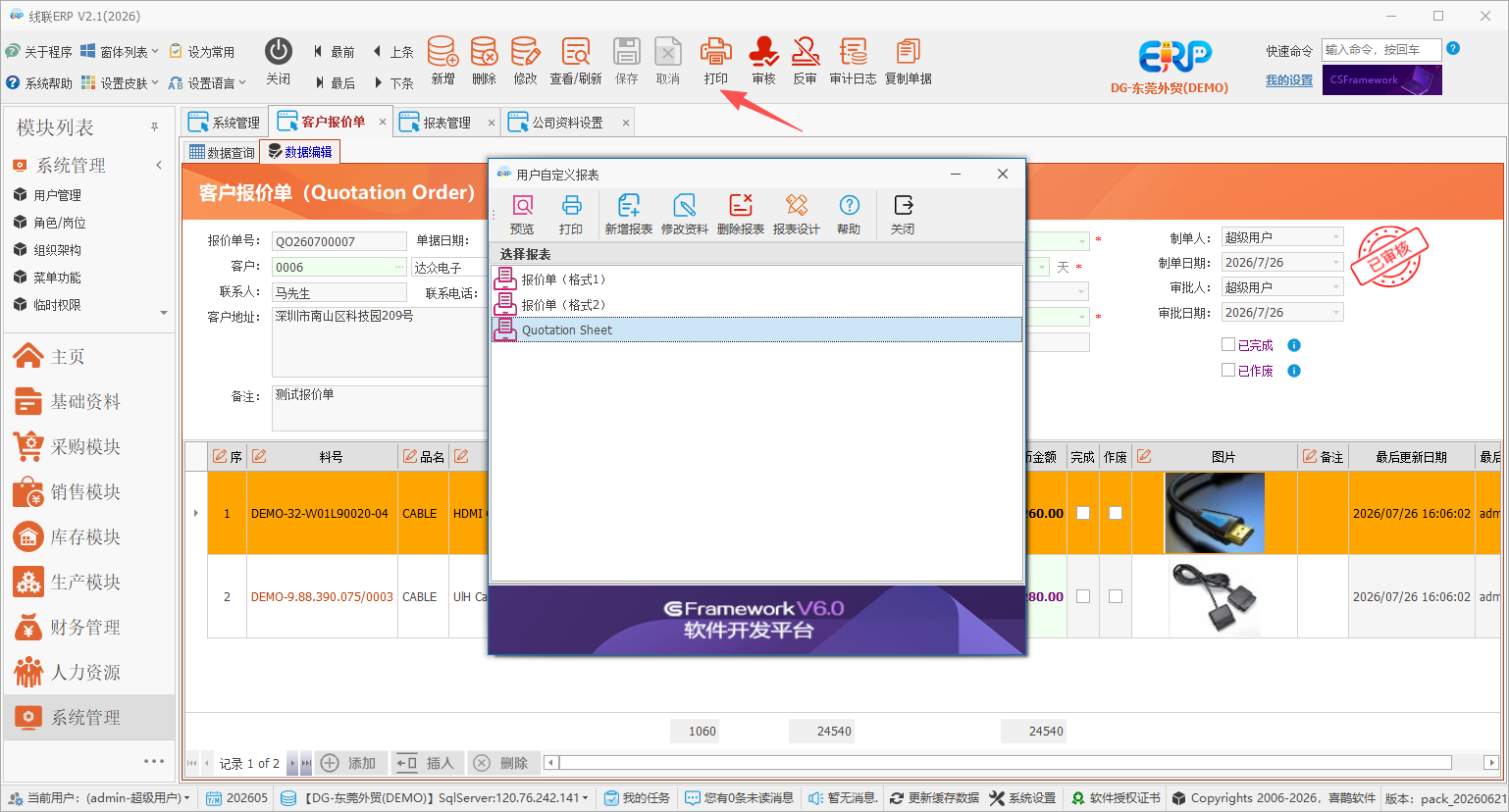Collapse the 系统管理 group in sidebar header

click(x=159, y=166)
